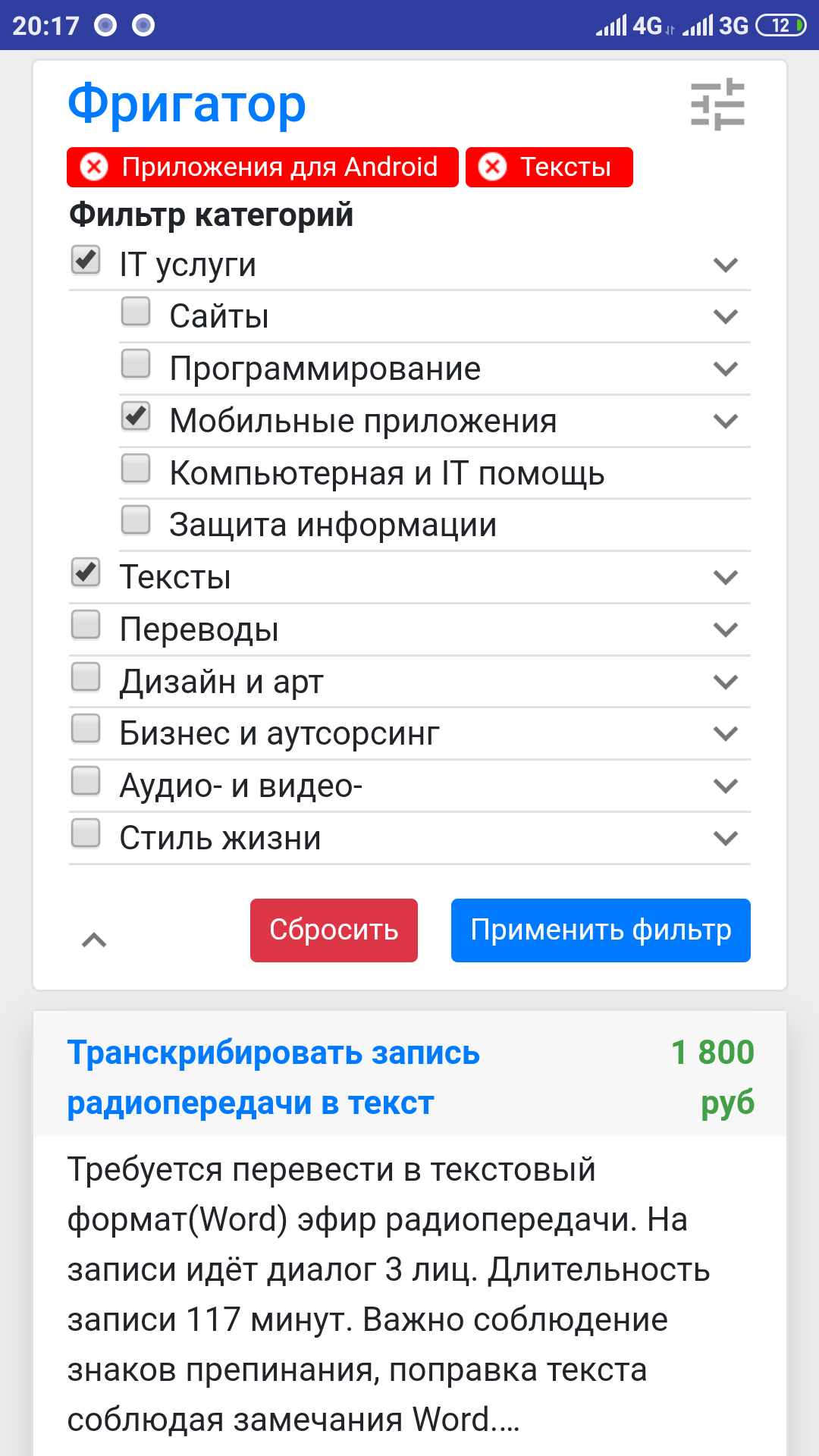
Task: Select the Бизнес и аутсорсинг category label
Action: [279, 734]
